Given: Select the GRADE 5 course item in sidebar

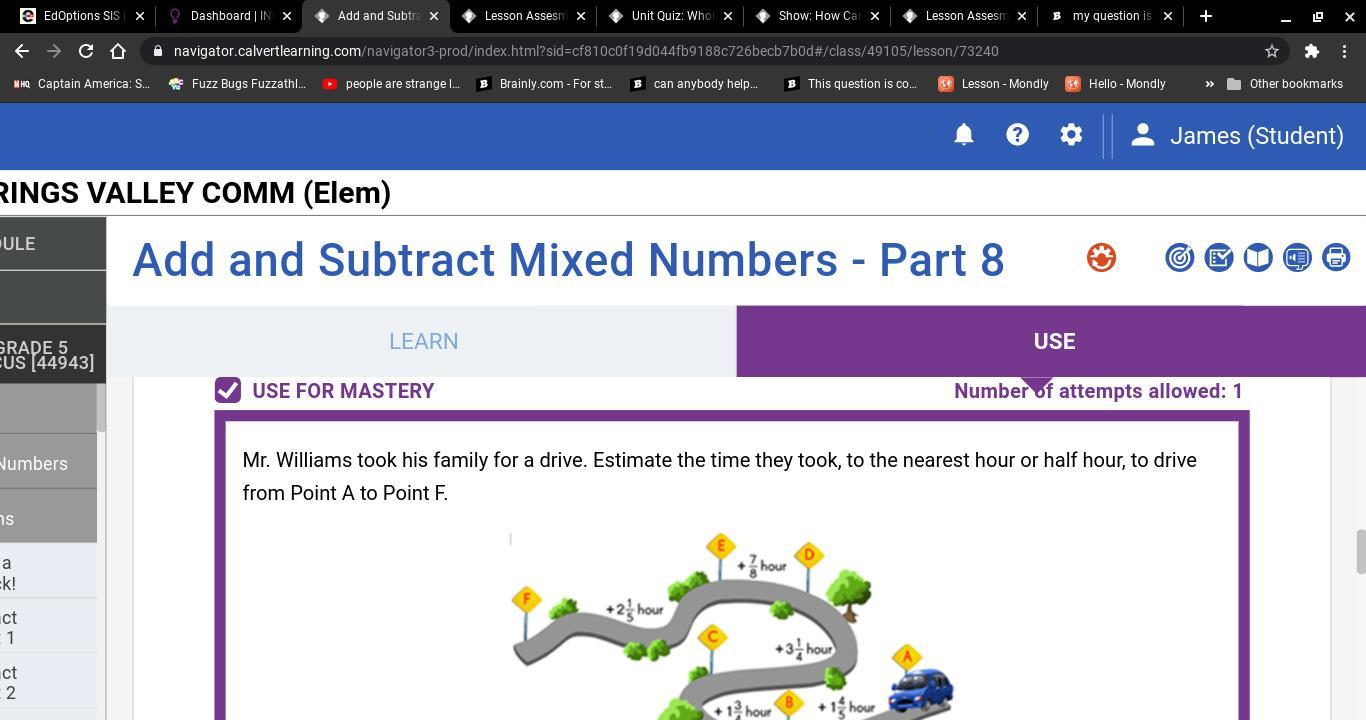Looking at the screenshot, I should pyautogui.click(x=48, y=355).
